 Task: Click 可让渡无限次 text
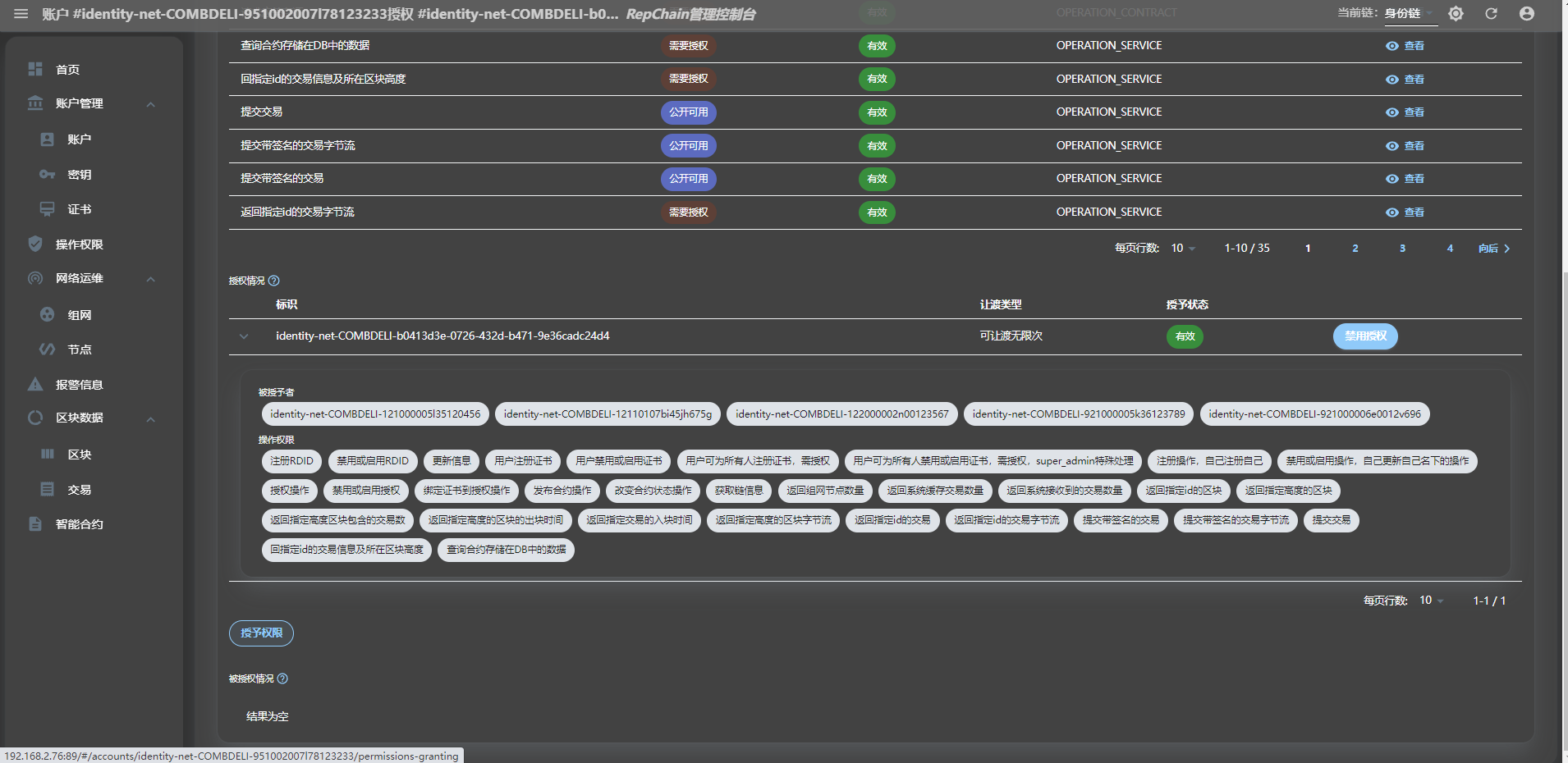point(1011,336)
